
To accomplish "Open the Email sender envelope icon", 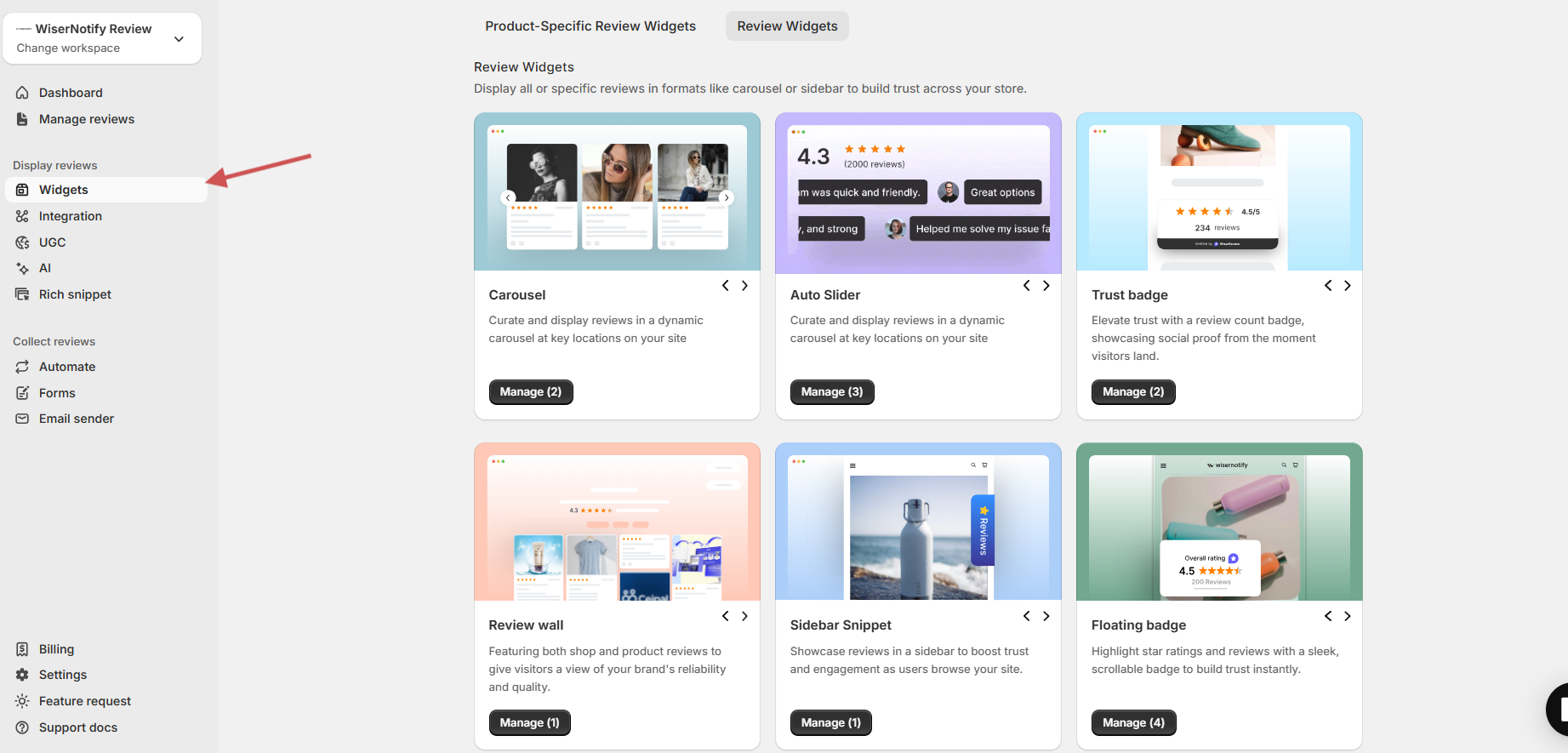I will tap(22, 419).
